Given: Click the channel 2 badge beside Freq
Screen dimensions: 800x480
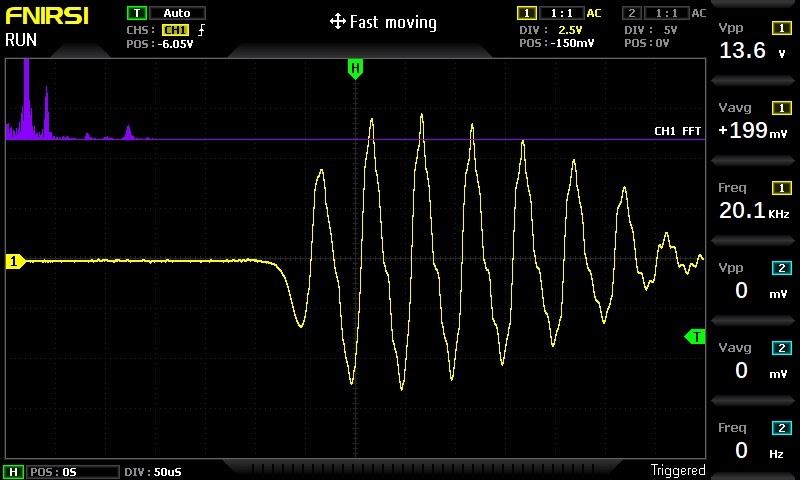Looking at the screenshot, I should click(782, 428).
